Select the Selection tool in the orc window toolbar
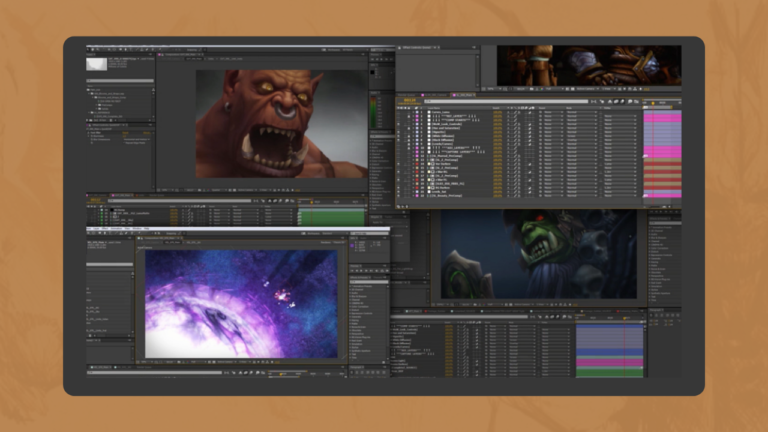Image resolution: width=768 pixels, height=432 pixels. [90, 48]
